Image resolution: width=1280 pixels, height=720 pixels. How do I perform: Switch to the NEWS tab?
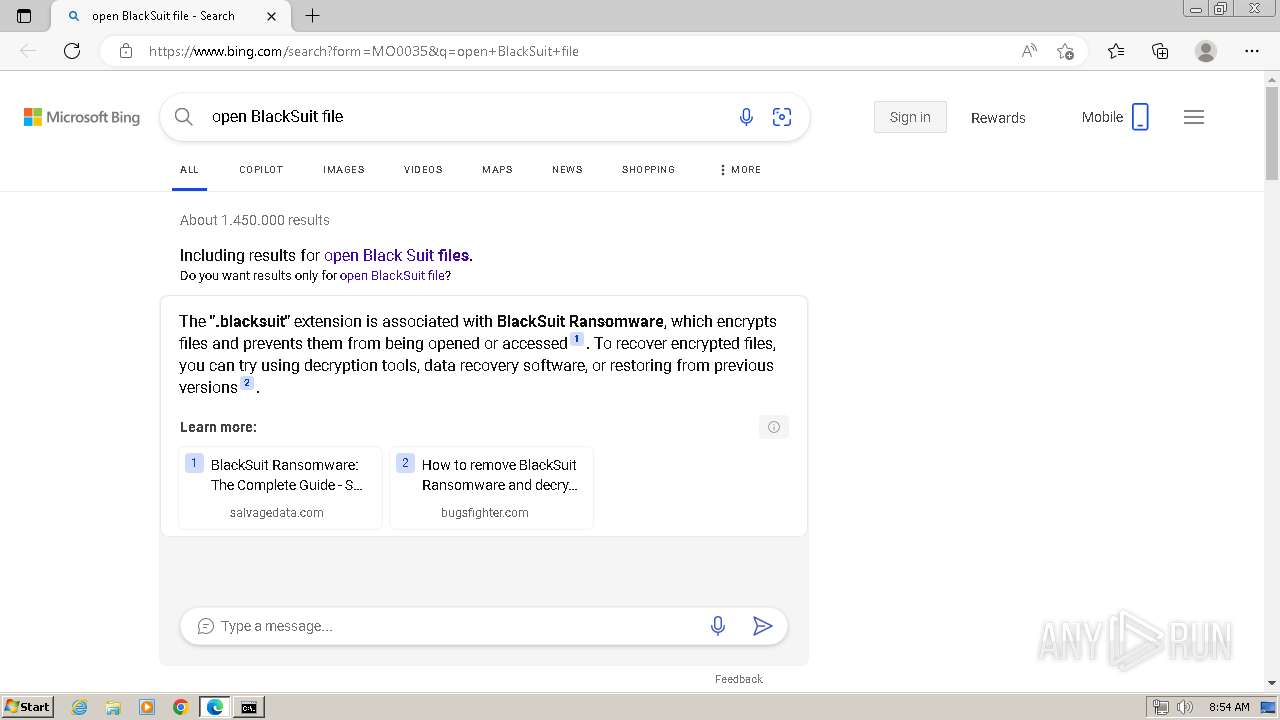point(567,170)
